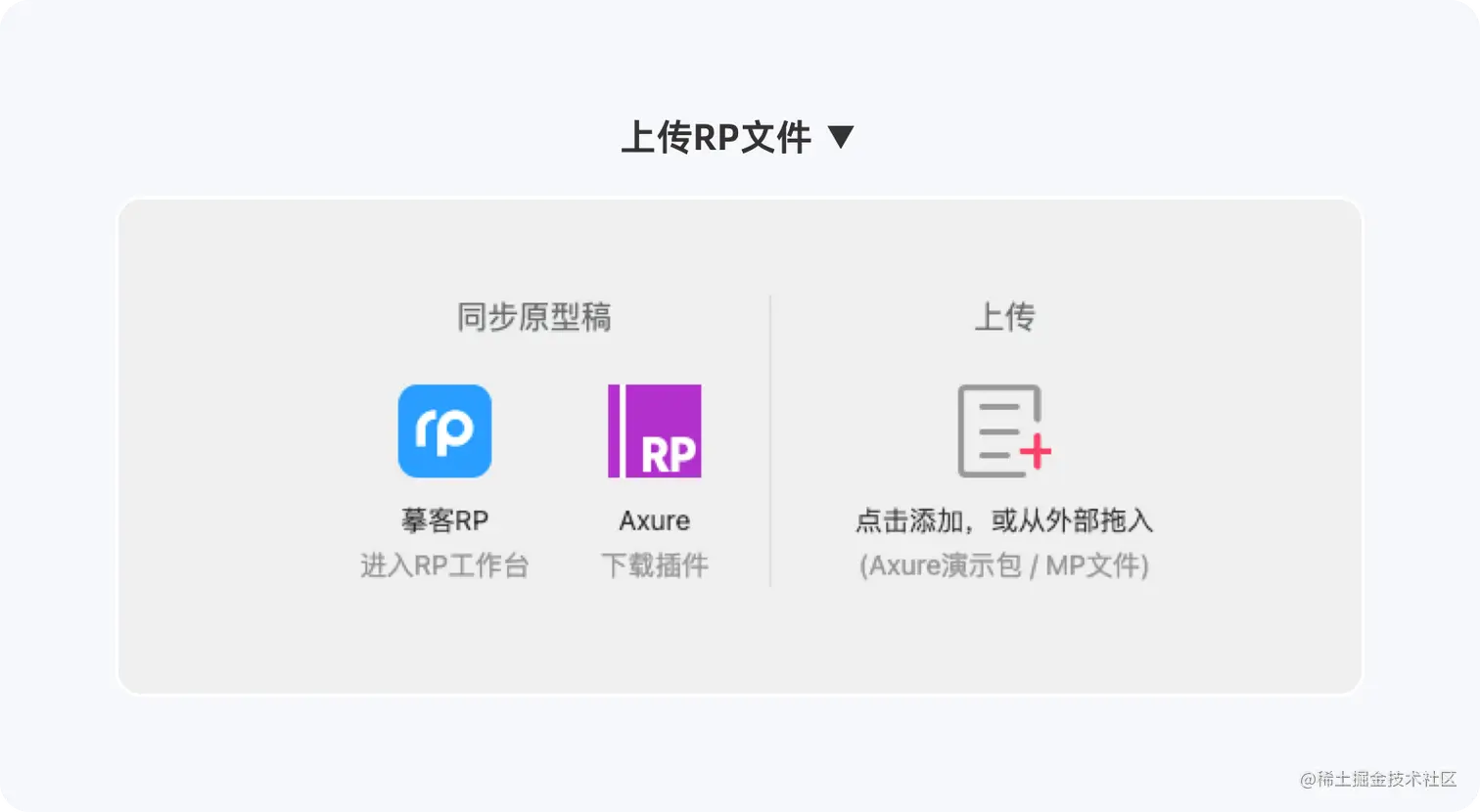The image size is (1480, 812).
Task: Click the 下载插件 link
Action: tap(655, 565)
